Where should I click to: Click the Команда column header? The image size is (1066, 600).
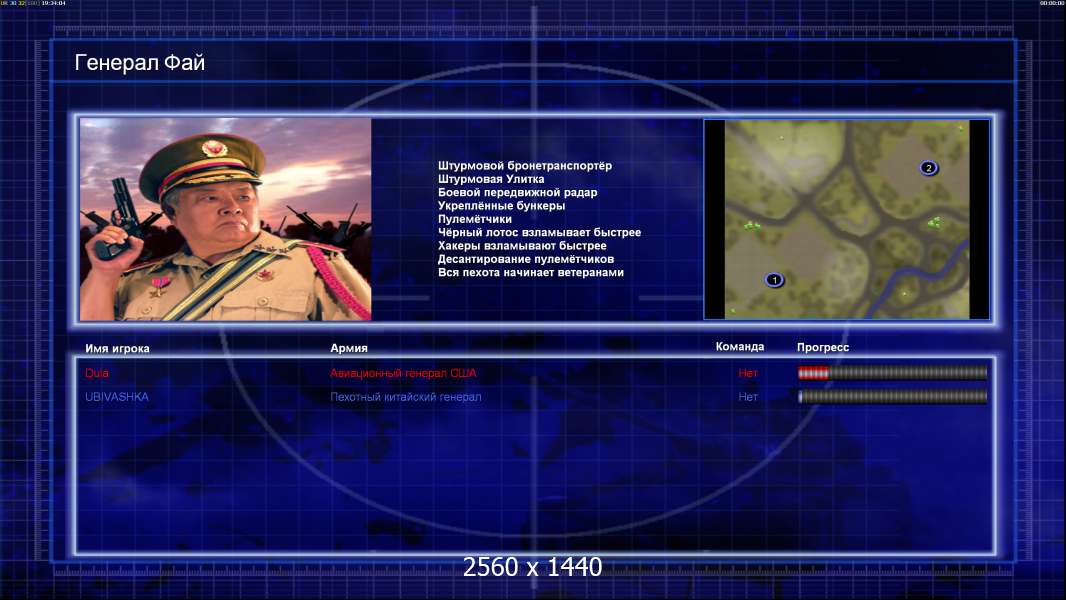click(x=740, y=347)
